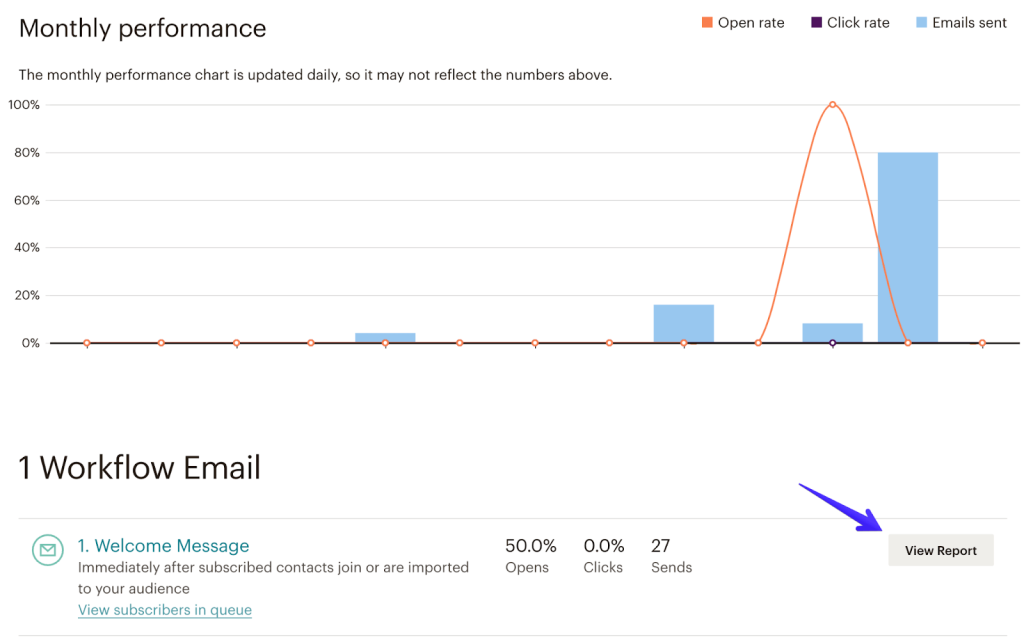The width and height of the screenshot is (1024, 642).
Task: Select the orange Open rate legend marker
Action: (709, 22)
